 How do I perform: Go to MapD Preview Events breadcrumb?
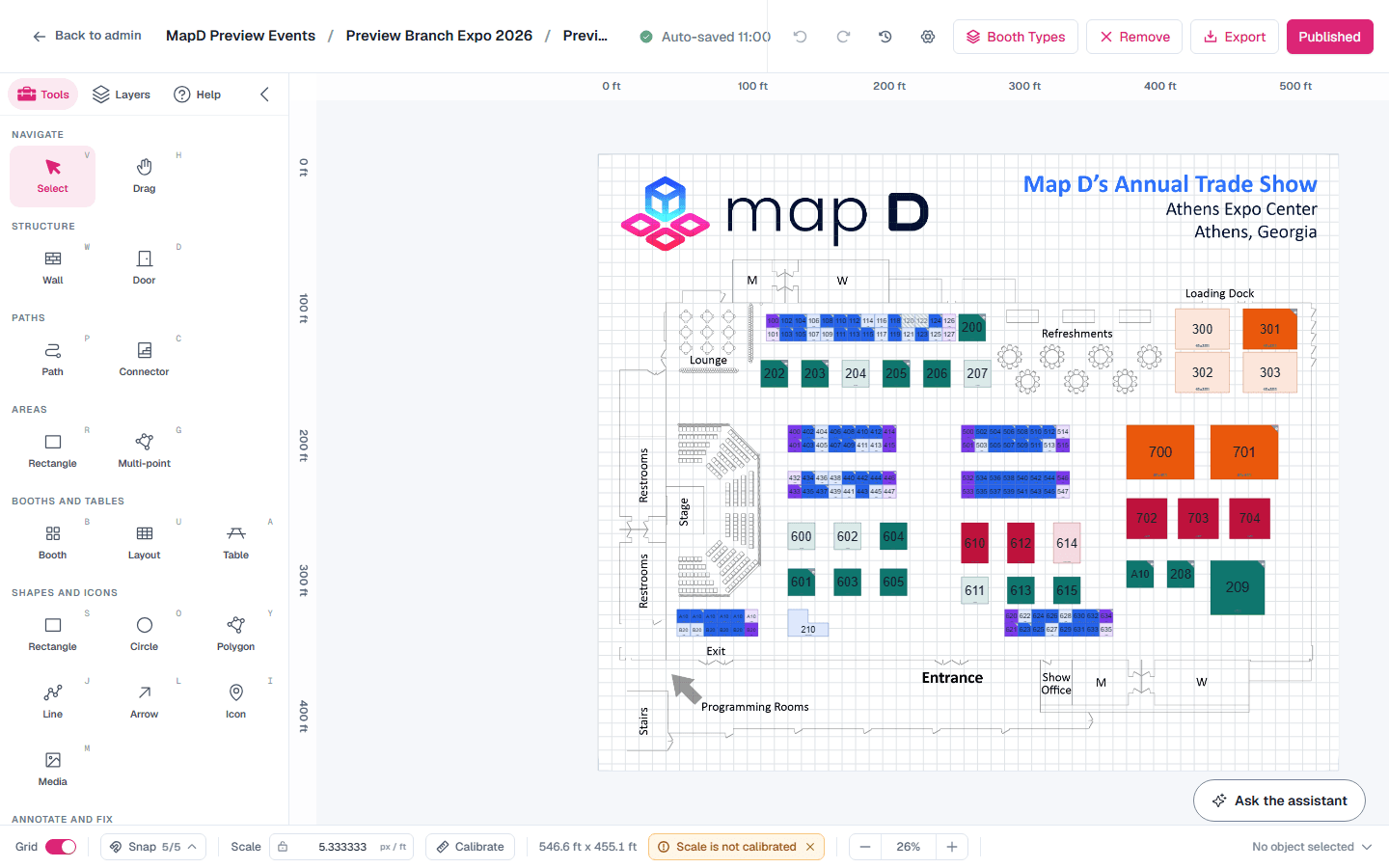(240, 36)
